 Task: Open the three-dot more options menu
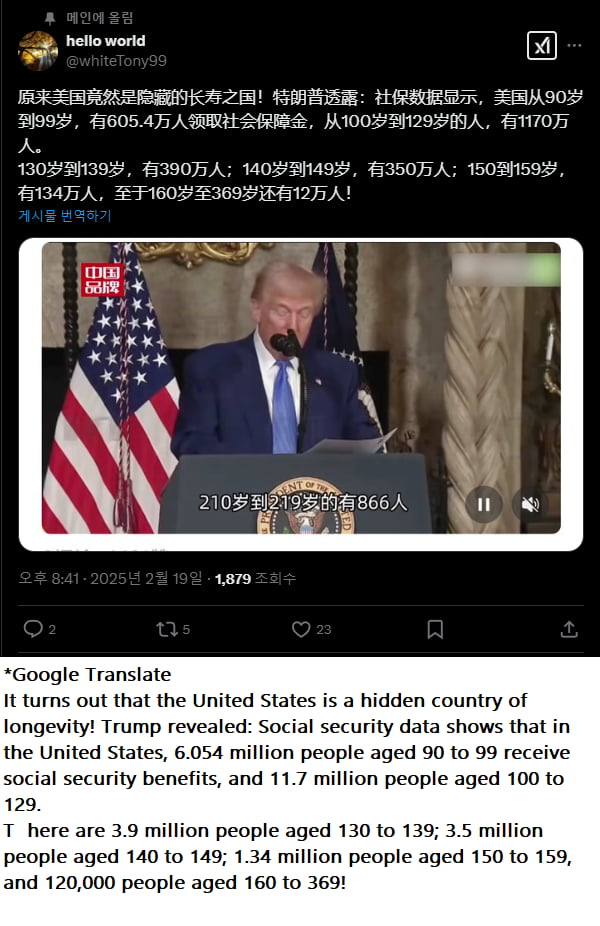[x=574, y=45]
